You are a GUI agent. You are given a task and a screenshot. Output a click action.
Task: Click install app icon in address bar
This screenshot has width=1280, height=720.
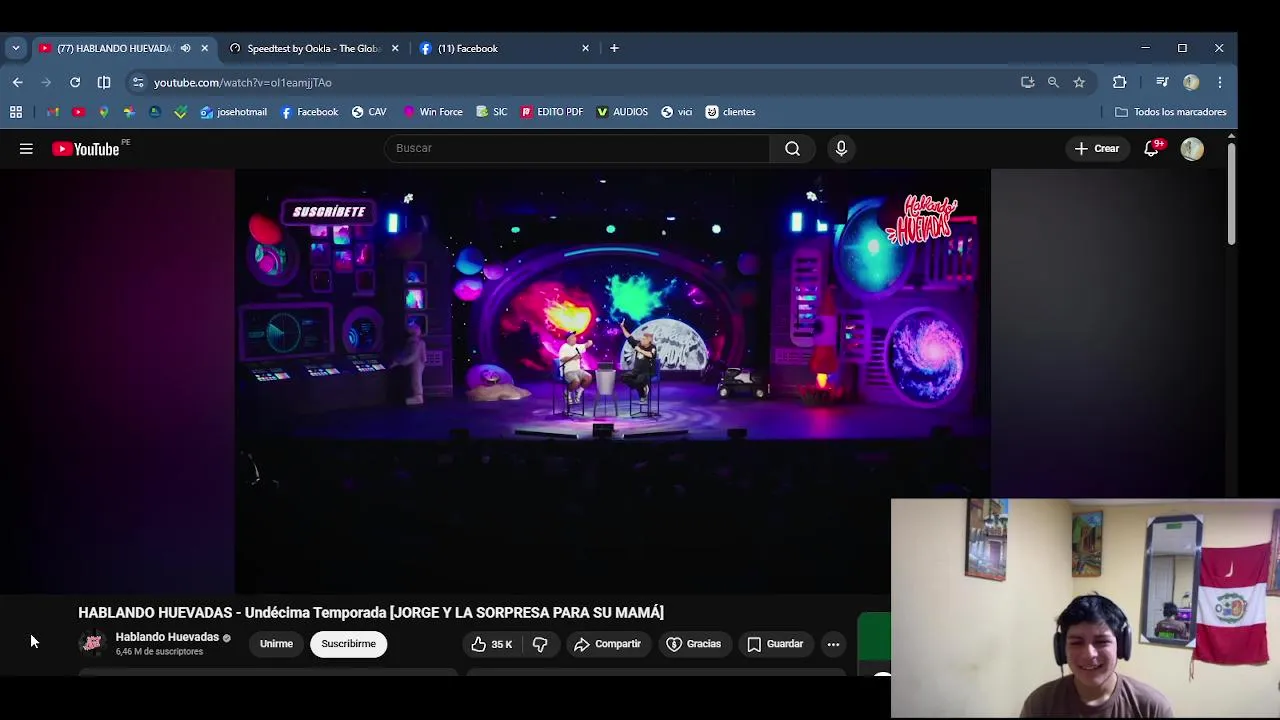[x=1027, y=82]
